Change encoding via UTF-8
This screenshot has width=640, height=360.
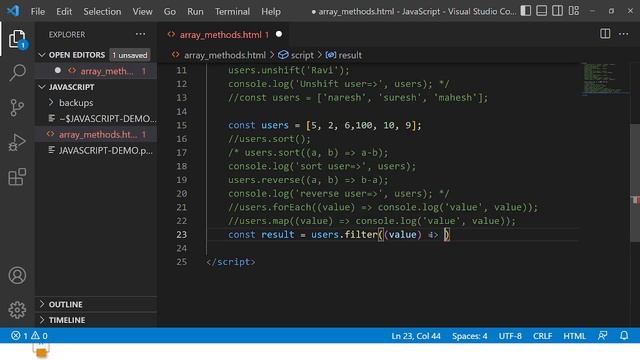point(510,336)
